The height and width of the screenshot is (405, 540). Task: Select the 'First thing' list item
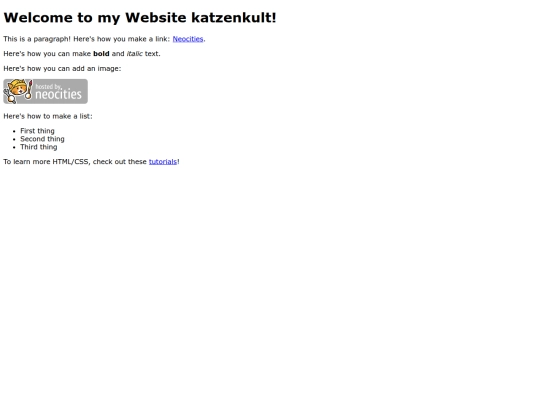point(37,131)
